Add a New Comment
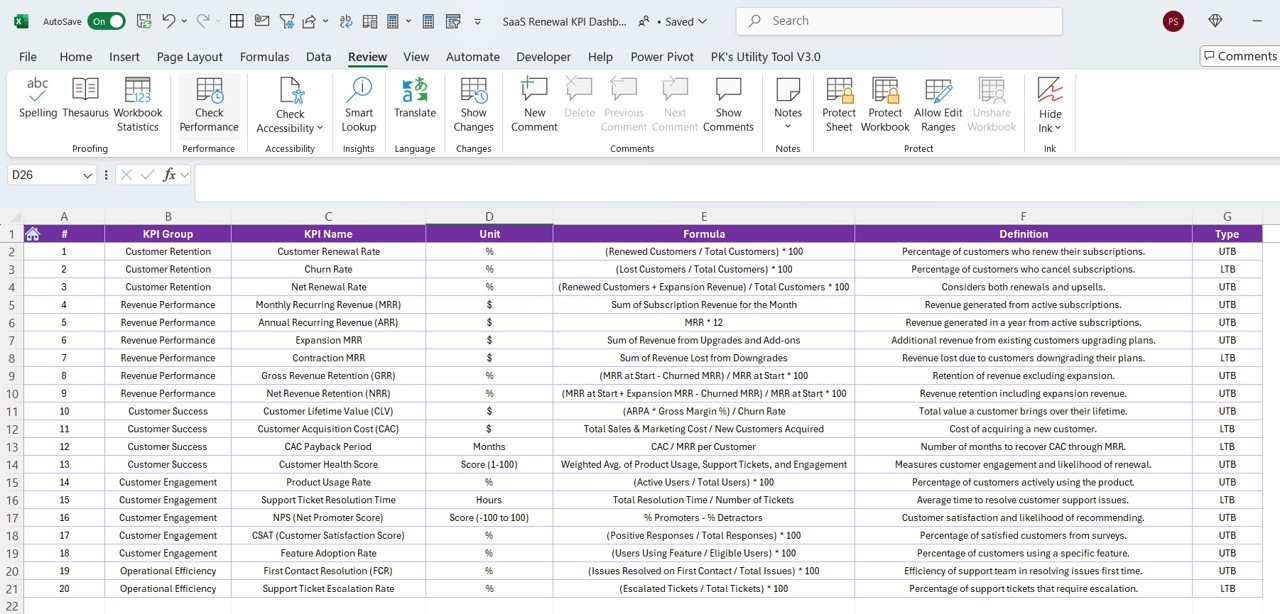Screen dimensions: 1280x614 pyautogui.click(x=535, y=105)
